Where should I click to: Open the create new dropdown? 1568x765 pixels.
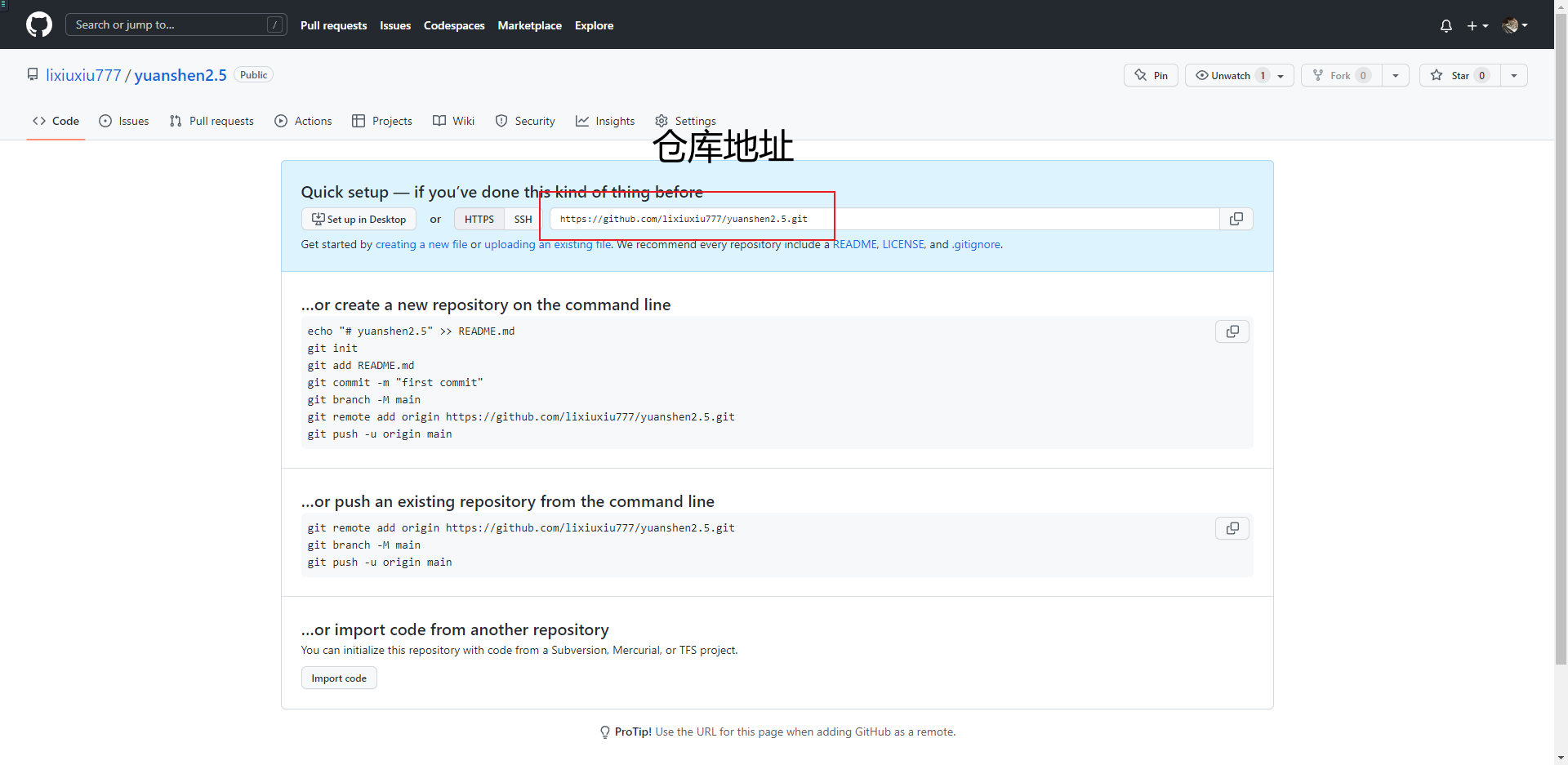pos(1478,25)
